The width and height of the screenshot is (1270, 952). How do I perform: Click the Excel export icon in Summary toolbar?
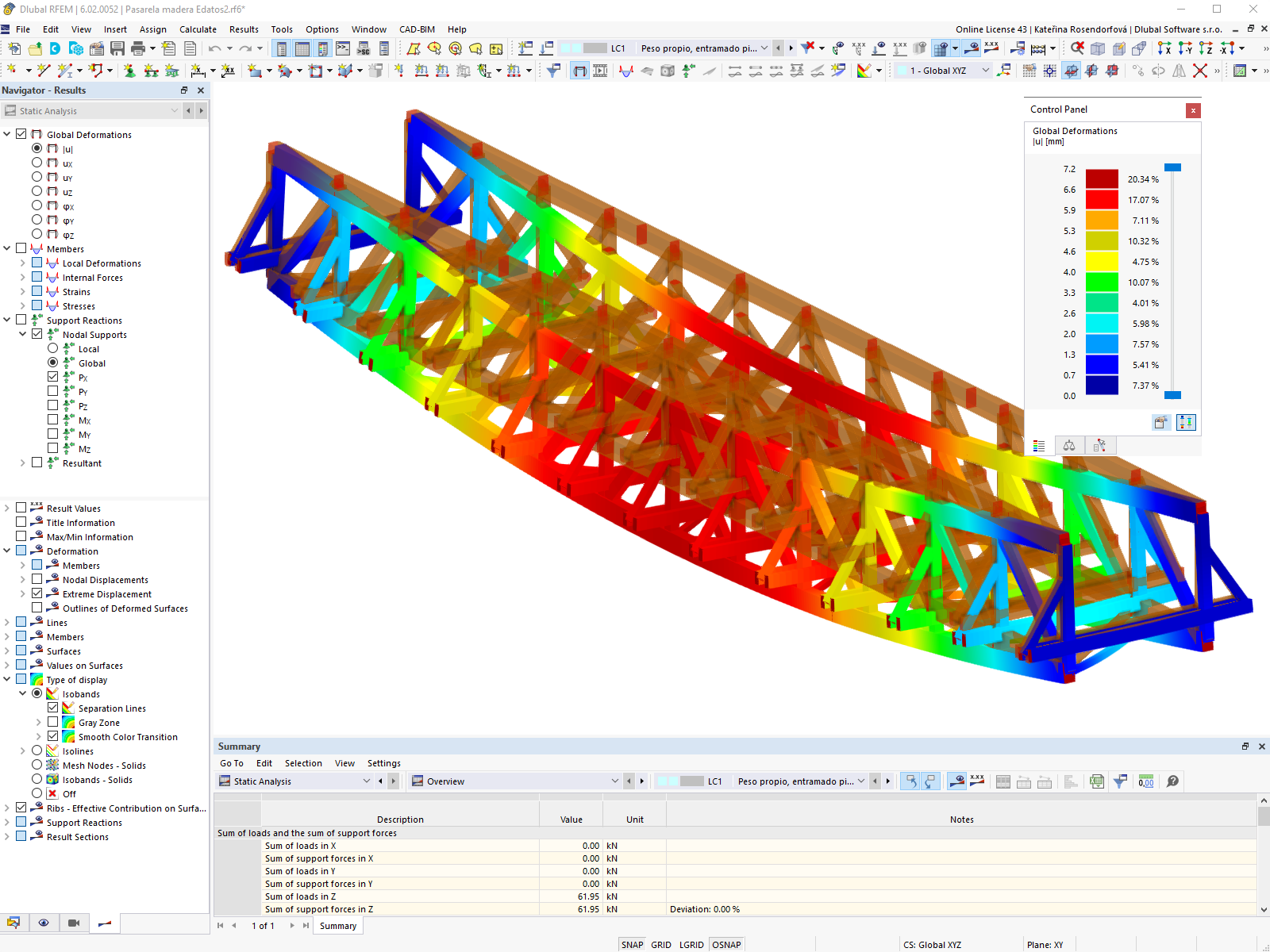click(1096, 781)
